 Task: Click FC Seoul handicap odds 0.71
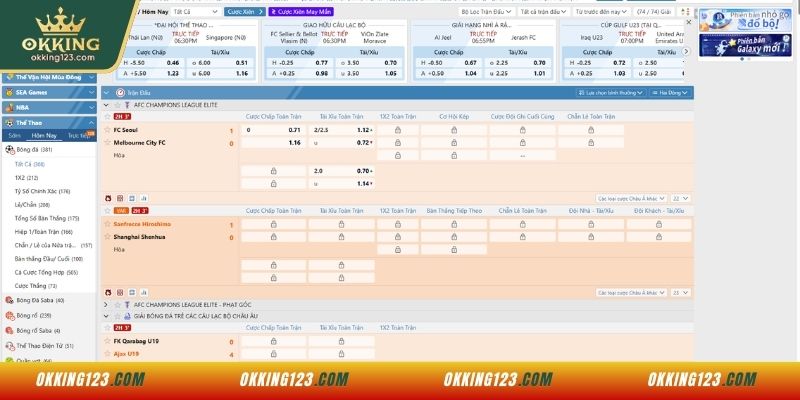[x=294, y=130]
